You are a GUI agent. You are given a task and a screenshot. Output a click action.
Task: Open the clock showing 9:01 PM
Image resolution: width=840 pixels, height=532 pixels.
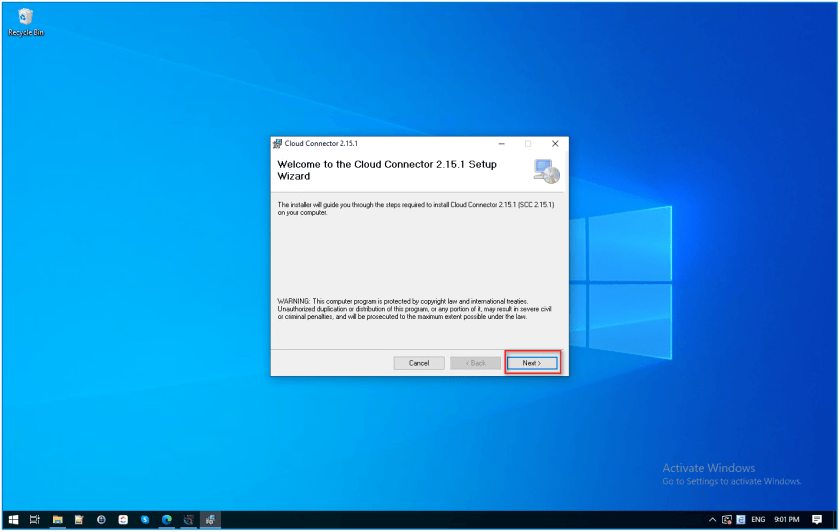tap(786, 519)
